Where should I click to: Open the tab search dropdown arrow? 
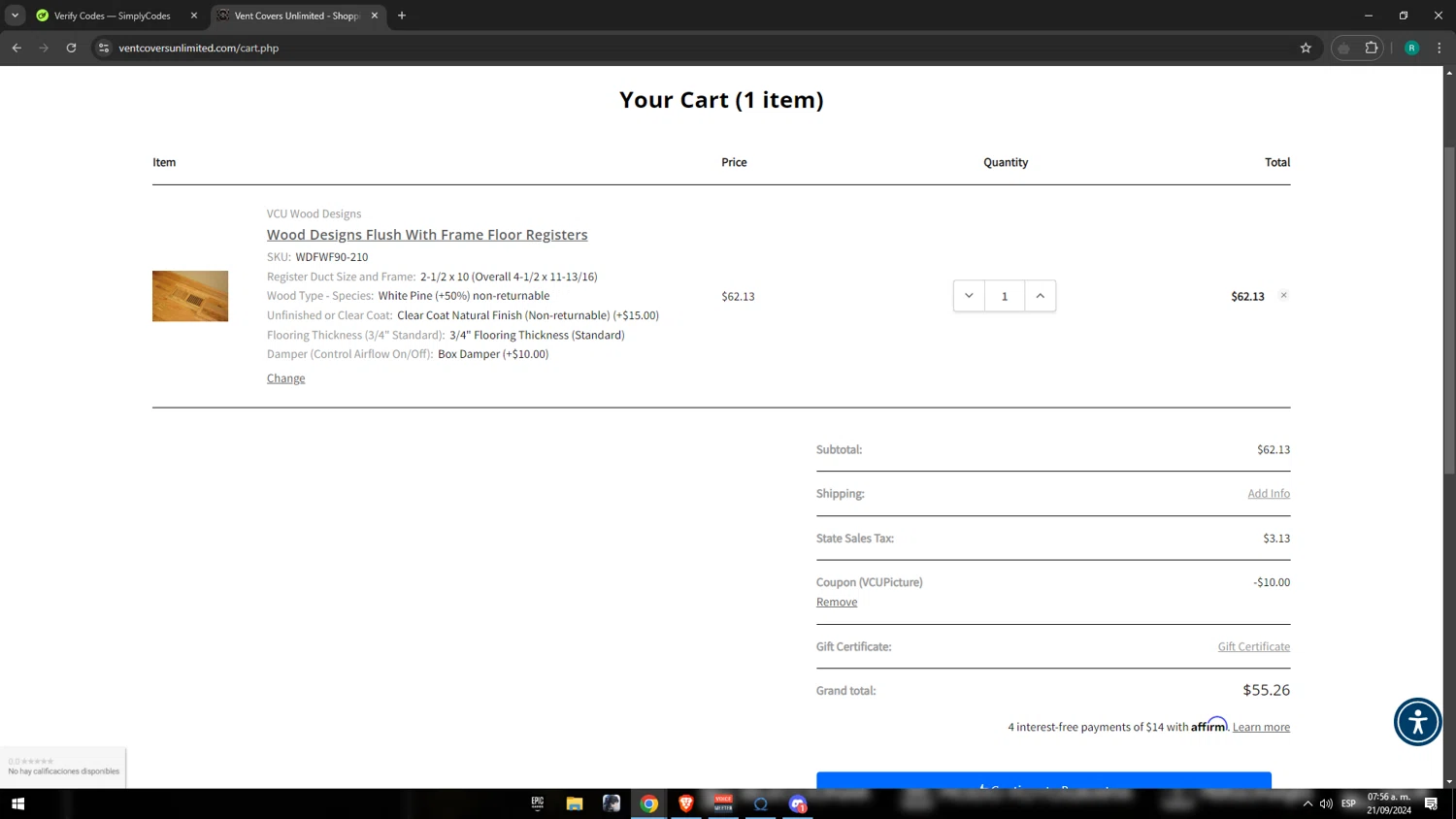(15, 16)
